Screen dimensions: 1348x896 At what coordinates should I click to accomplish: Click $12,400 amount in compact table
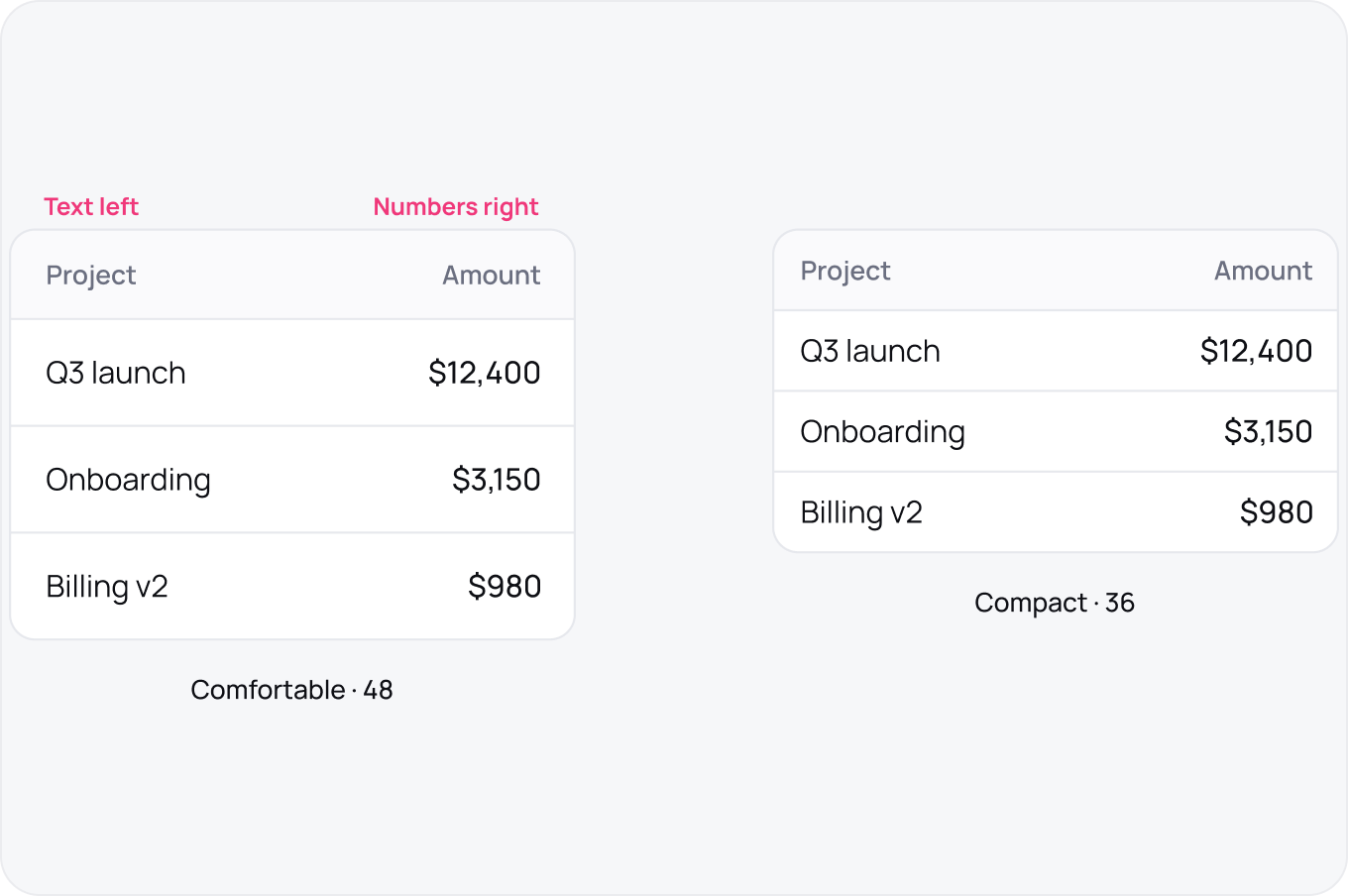(x=1257, y=351)
